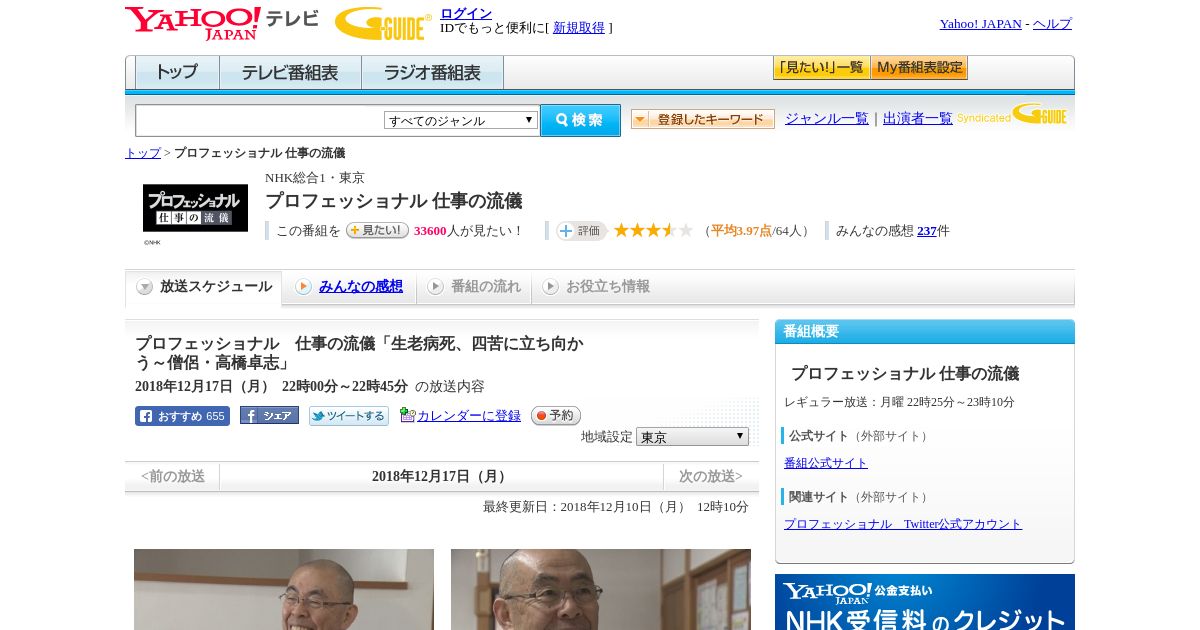Open the Yahoo! JAPAN link
Image resolution: width=1200 pixels, height=630 pixels.
click(x=981, y=24)
